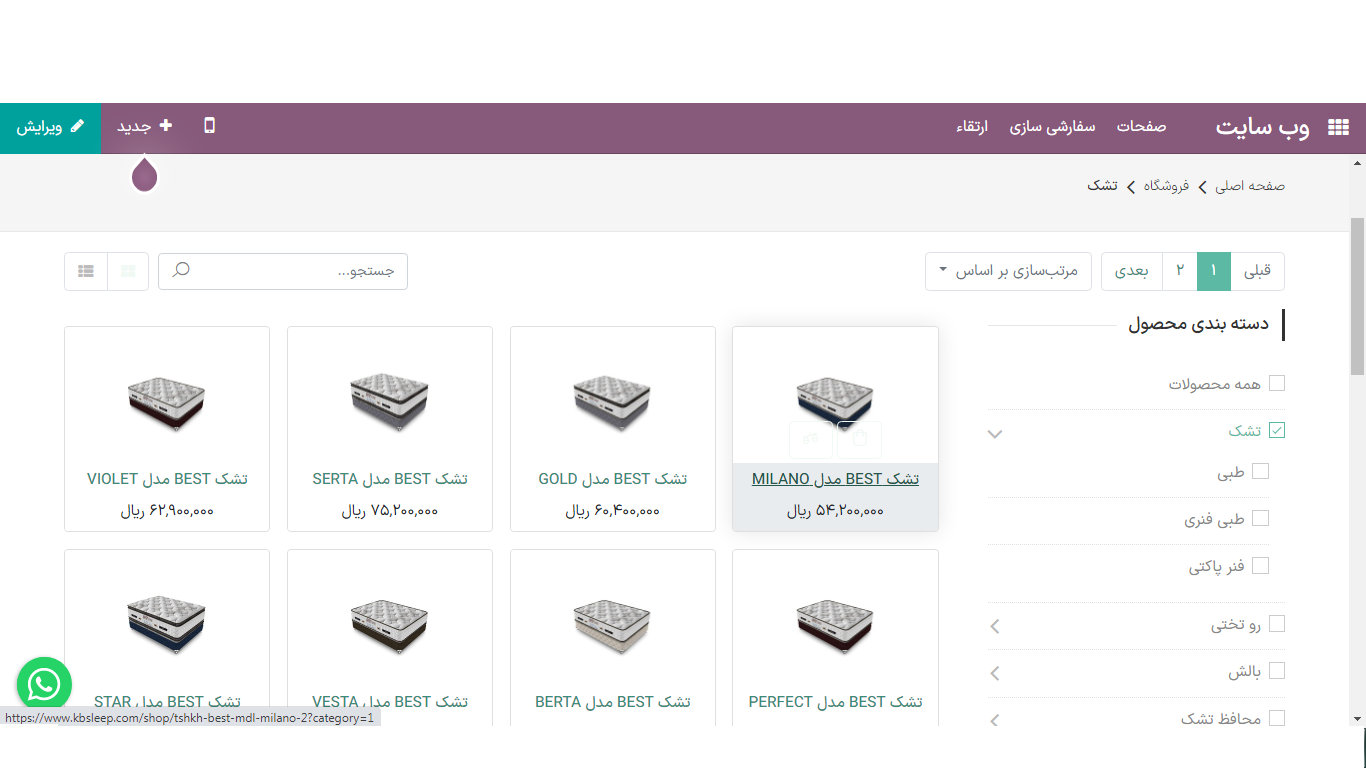Viewport: 1366px width, 768px height.
Task: Click the VESTA mattress image
Action: pyautogui.click(x=390, y=625)
